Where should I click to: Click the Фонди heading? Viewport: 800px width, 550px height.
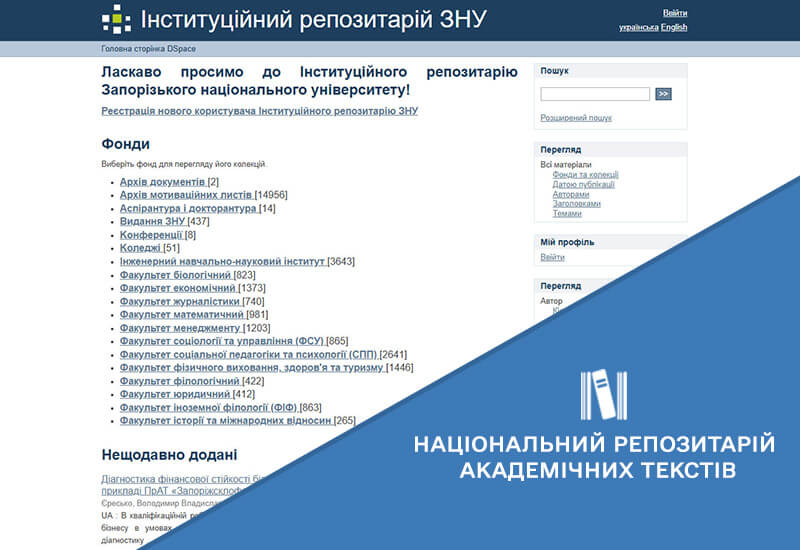[x=126, y=144]
